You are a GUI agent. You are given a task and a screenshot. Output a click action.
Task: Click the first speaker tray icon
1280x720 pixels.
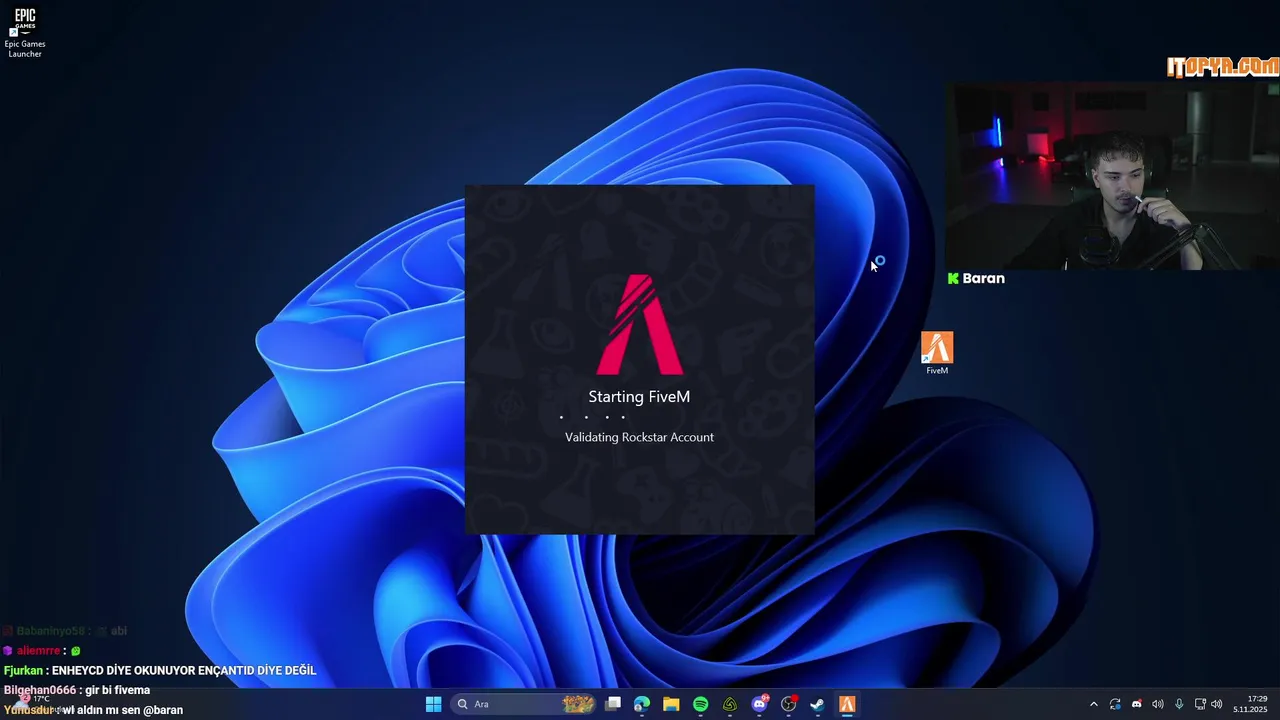[x=1158, y=704]
